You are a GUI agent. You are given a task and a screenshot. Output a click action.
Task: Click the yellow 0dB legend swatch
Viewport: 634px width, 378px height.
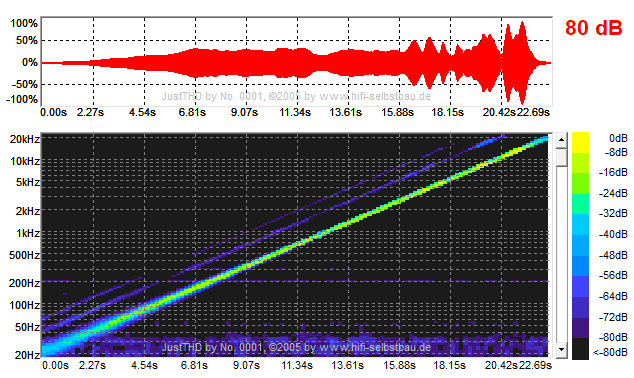pyautogui.click(x=580, y=142)
